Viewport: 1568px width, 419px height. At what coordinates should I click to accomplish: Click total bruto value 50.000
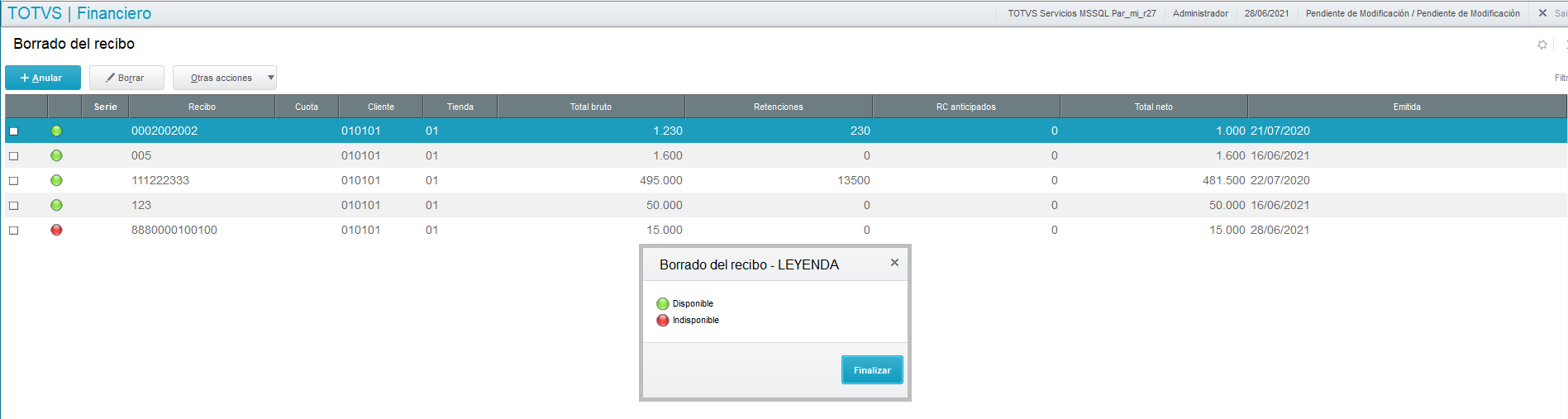665,205
